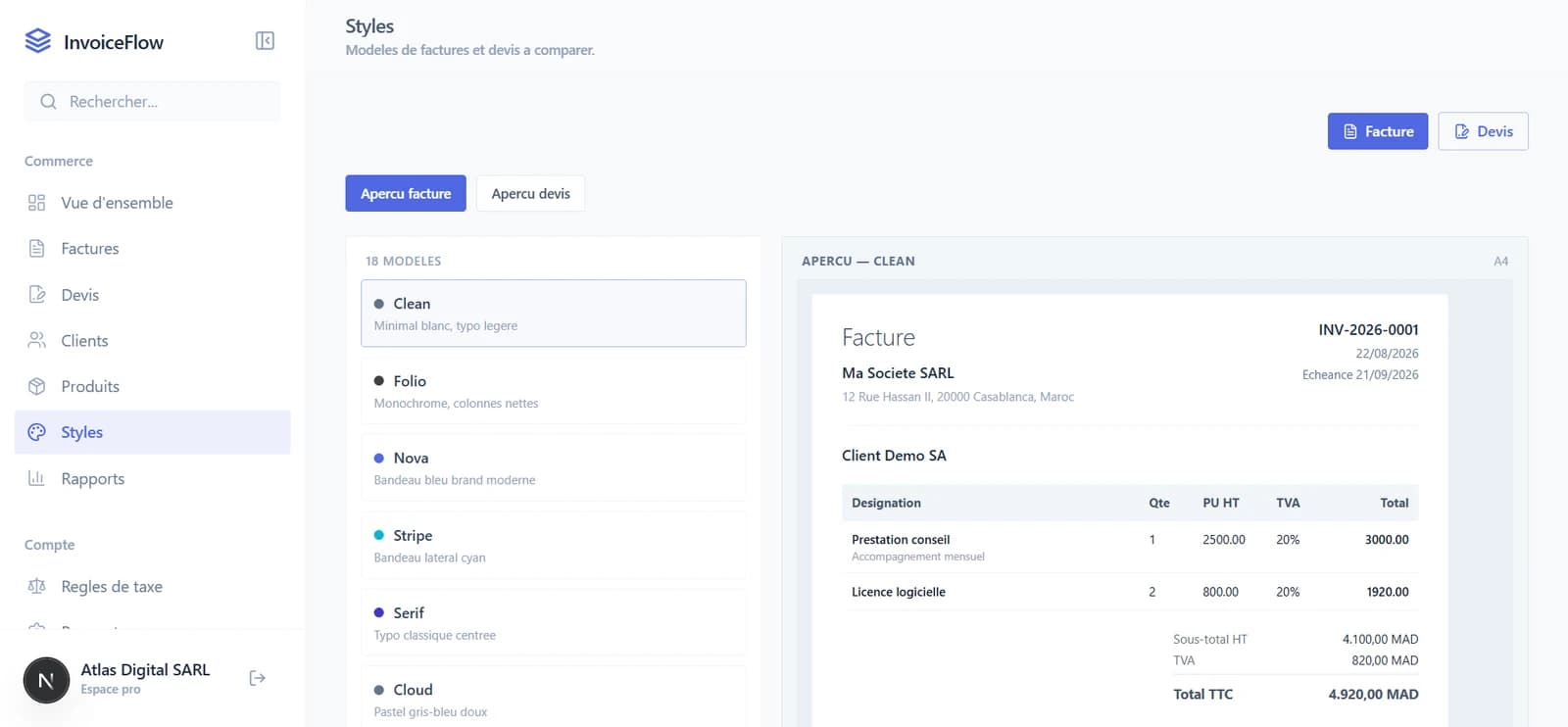The width and height of the screenshot is (1568, 727).
Task: Create a new Facture with top button
Action: pos(1378,131)
